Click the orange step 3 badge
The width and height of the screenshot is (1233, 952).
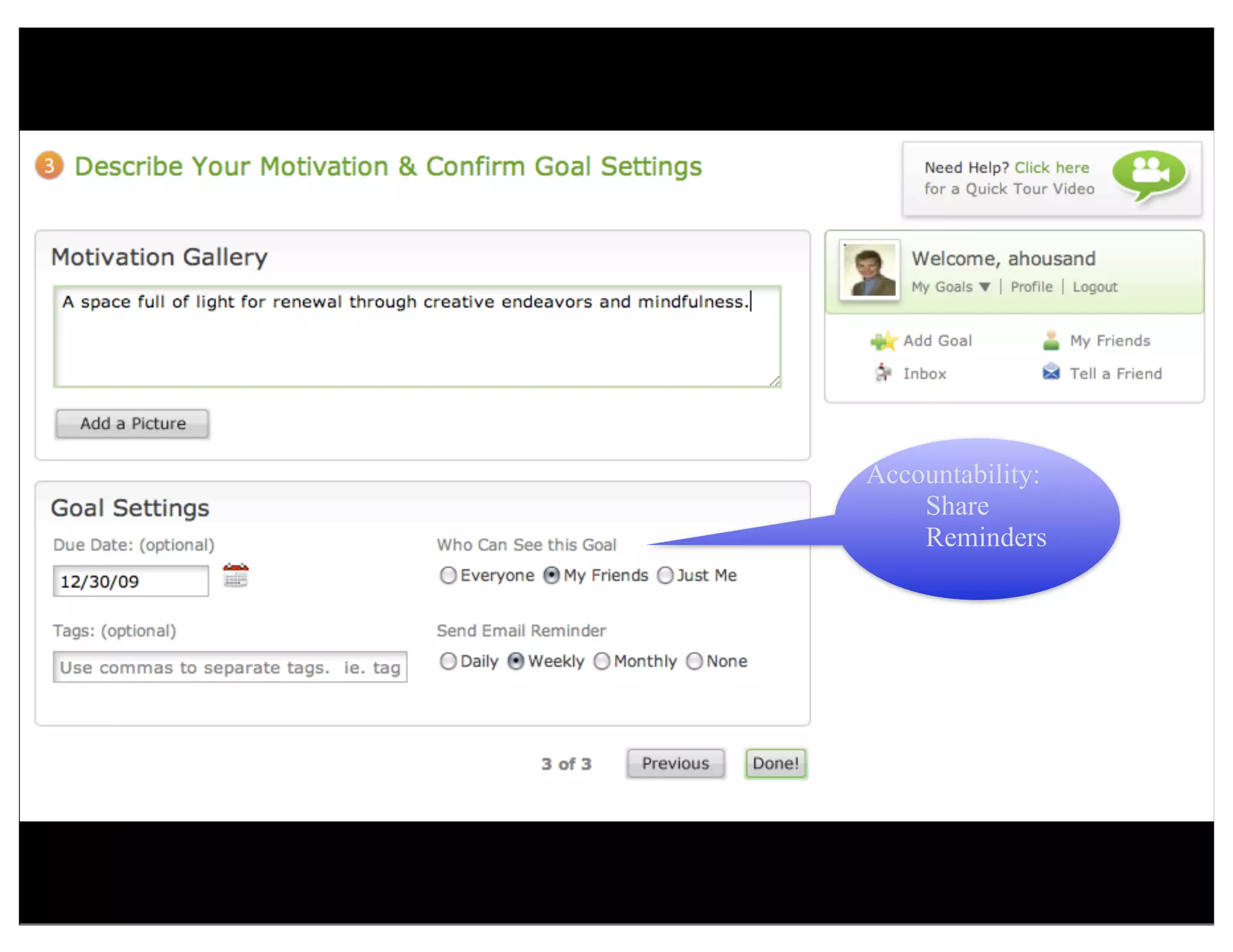click(49, 165)
